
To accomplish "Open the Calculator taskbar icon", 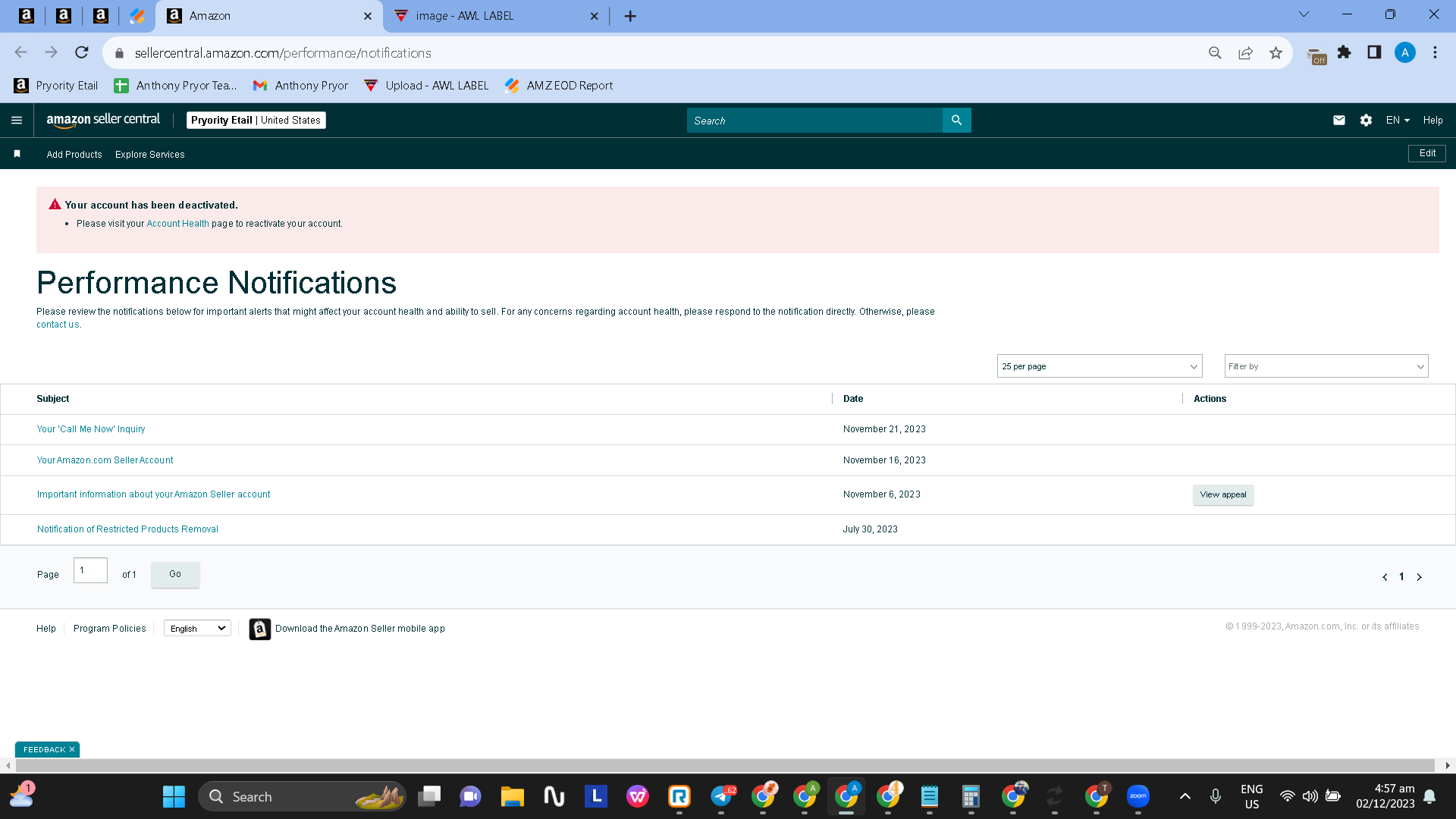I will (x=971, y=796).
